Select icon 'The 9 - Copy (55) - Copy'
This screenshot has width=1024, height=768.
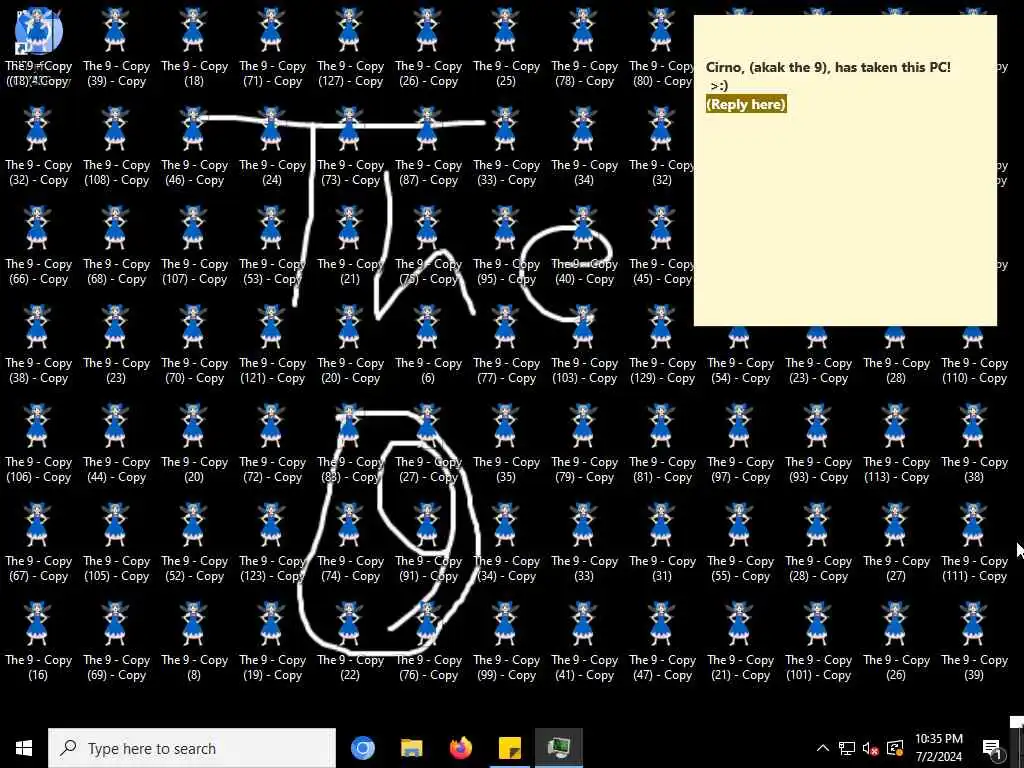pyautogui.click(x=740, y=543)
